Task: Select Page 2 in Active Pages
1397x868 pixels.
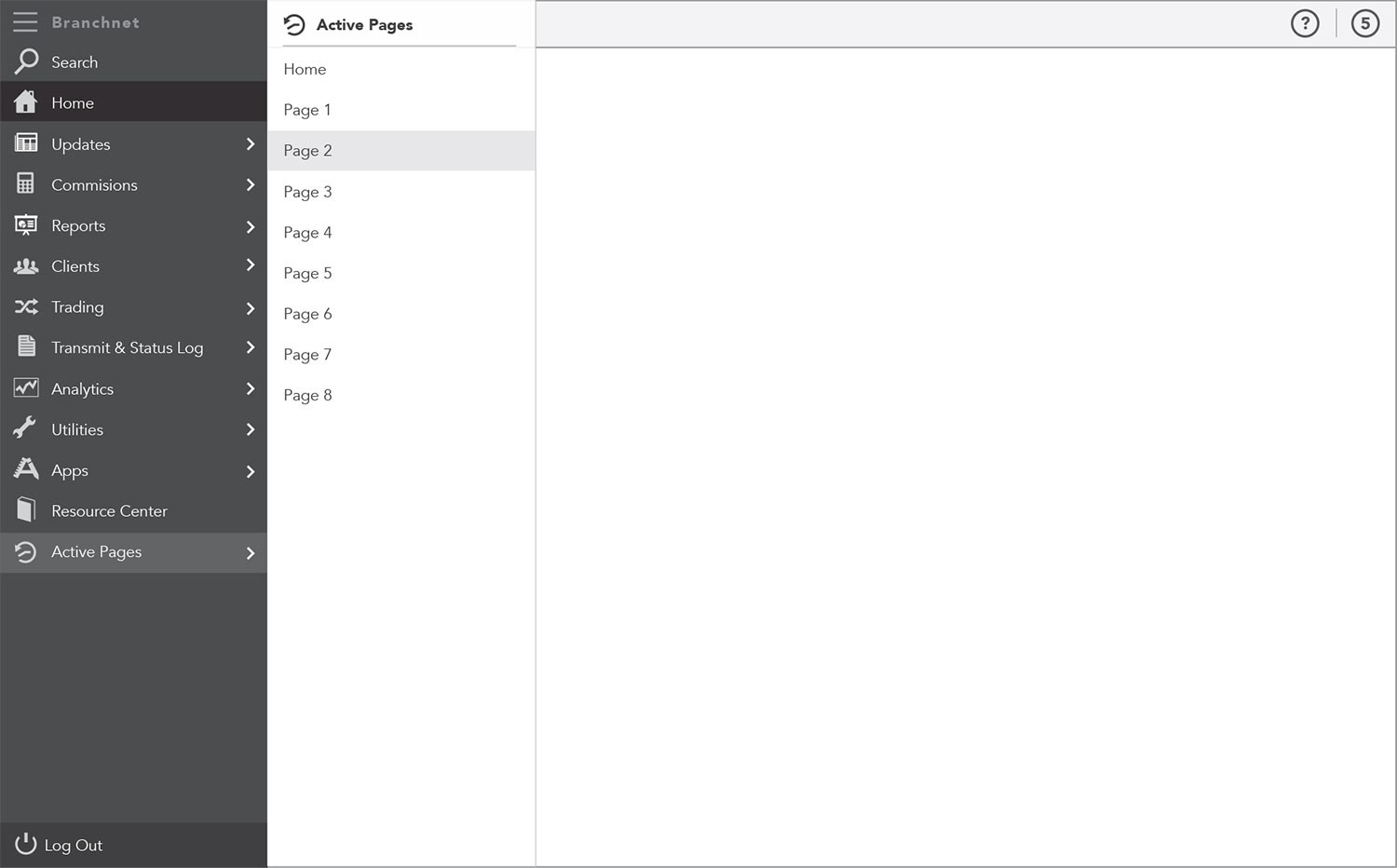Action: click(x=401, y=150)
